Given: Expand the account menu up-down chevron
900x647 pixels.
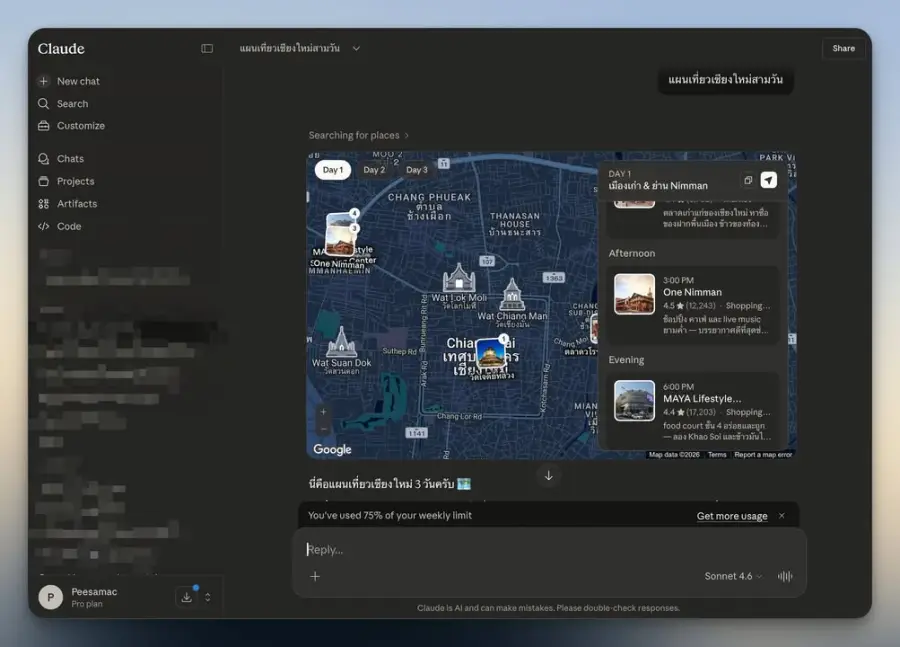Looking at the screenshot, I should coord(208,598).
